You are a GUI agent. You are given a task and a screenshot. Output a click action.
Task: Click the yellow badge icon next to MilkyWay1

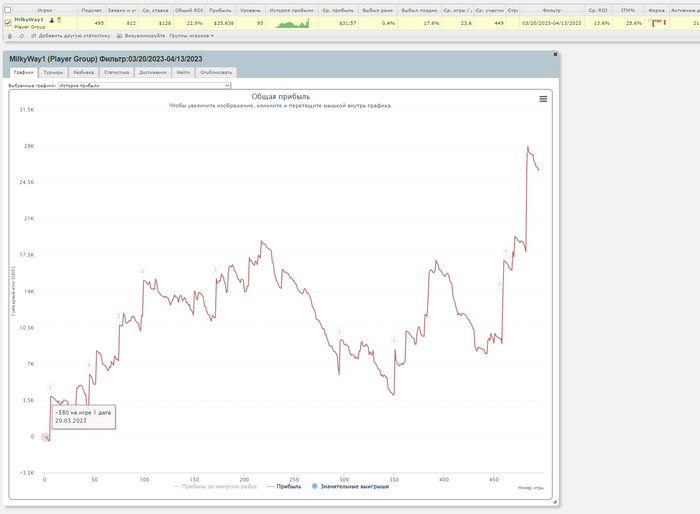click(59, 20)
